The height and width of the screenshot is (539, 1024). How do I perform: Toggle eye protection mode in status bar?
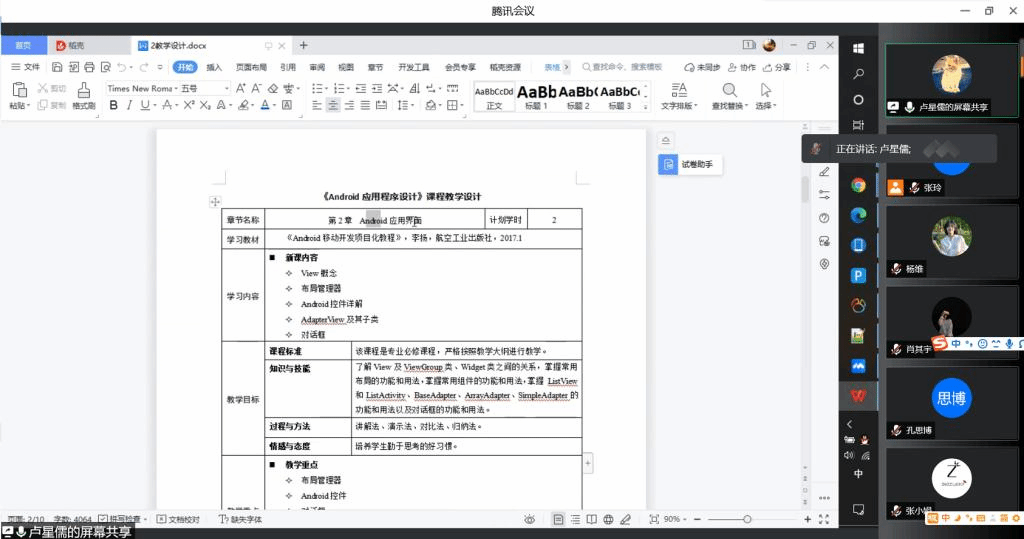coord(529,519)
